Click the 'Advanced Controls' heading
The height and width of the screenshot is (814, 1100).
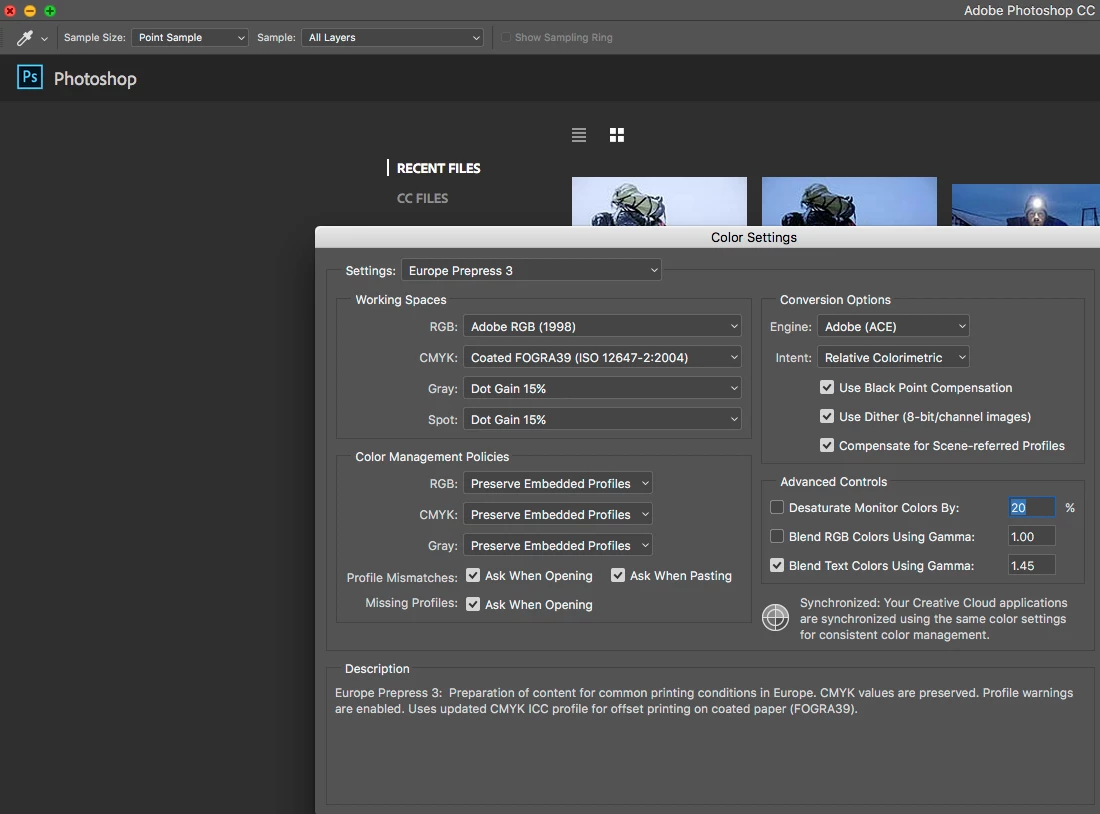tap(833, 482)
